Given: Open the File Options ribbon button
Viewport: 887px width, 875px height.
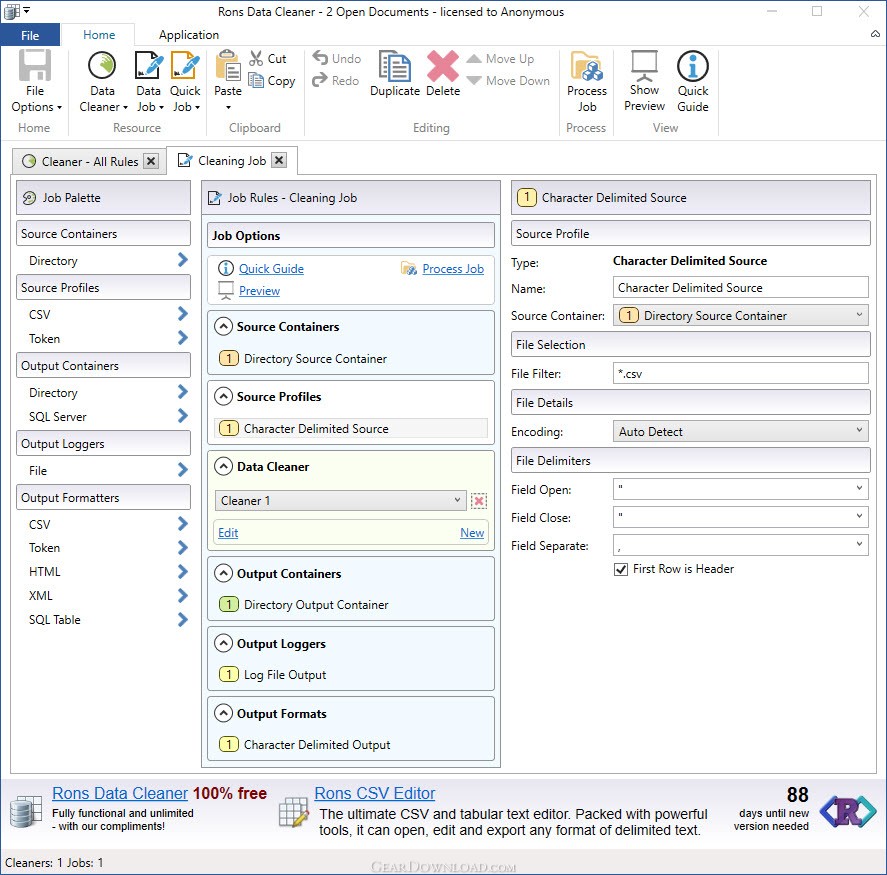Looking at the screenshot, I should pyautogui.click(x=35, y=81).
